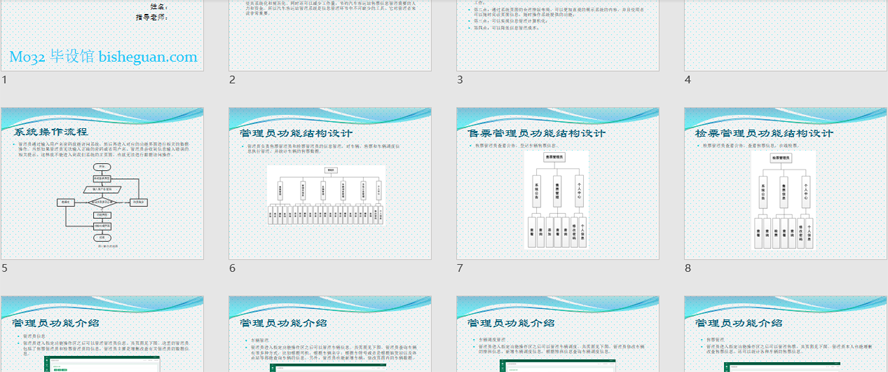The image size is (888, 372).
Task: Open the 系统操作流程 slide thumbnail
Action: click(102, 183)
